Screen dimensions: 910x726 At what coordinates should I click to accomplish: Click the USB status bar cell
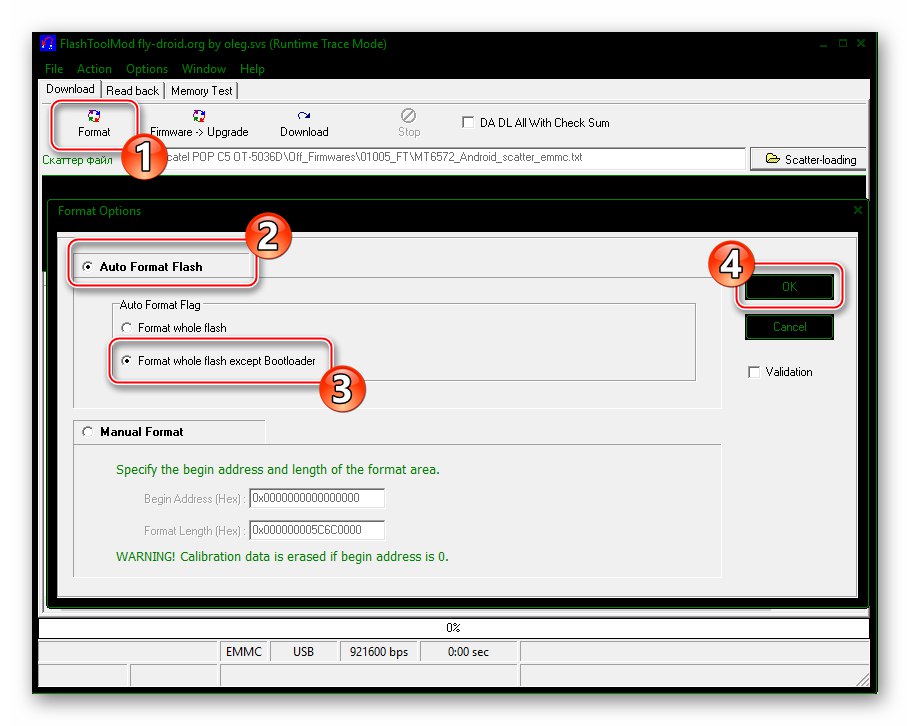(304, 652)
